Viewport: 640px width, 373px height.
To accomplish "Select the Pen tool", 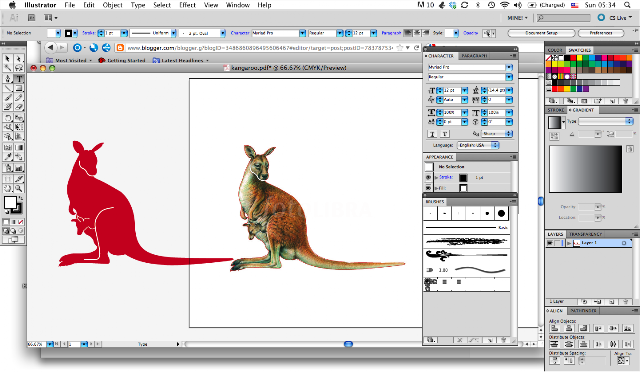I will [8, 79].
